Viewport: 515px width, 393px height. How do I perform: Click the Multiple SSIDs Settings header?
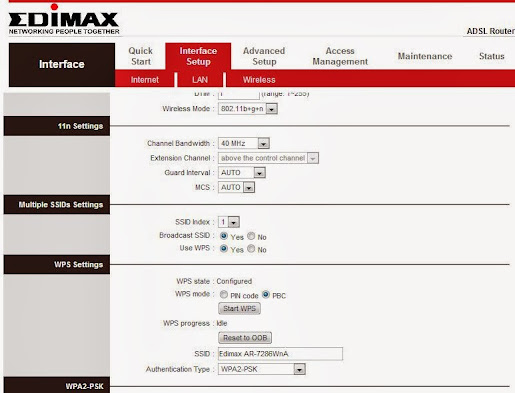click(x=57, y=204)
